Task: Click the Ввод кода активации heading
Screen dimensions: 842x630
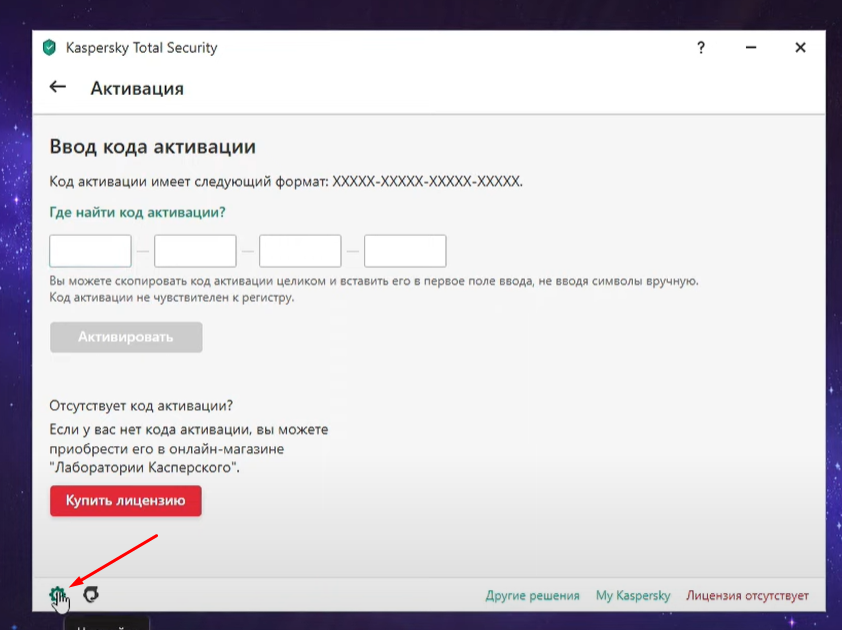Action: click(153, 147)
